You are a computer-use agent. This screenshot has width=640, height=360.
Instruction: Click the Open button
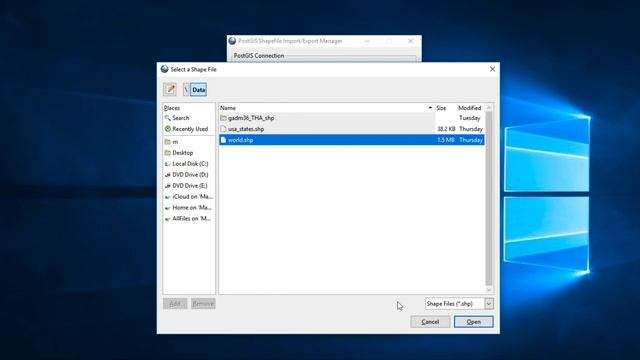(x=473, y=322)
